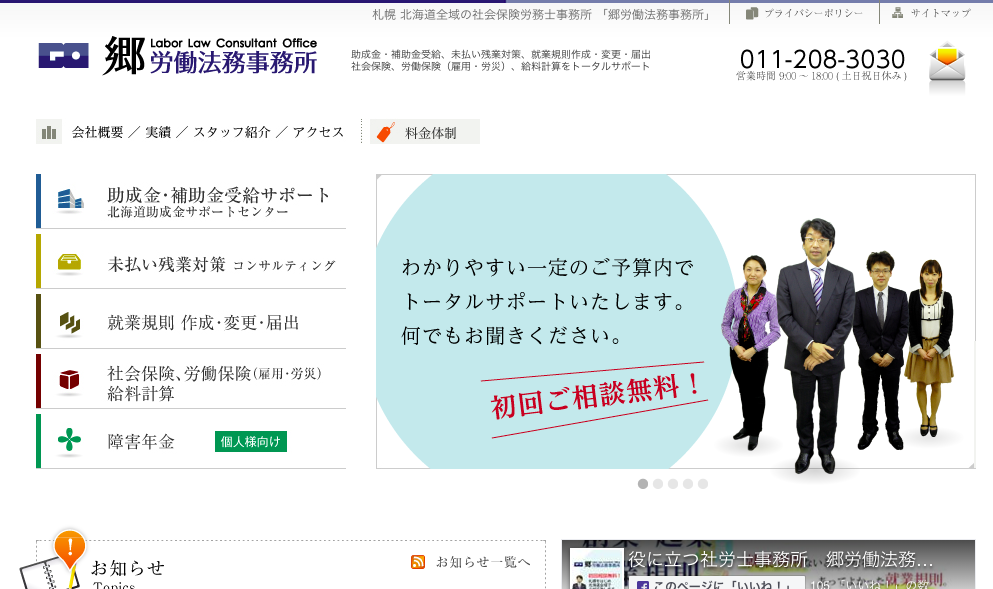Select the first carousel dot indicator

coord(643,484)
